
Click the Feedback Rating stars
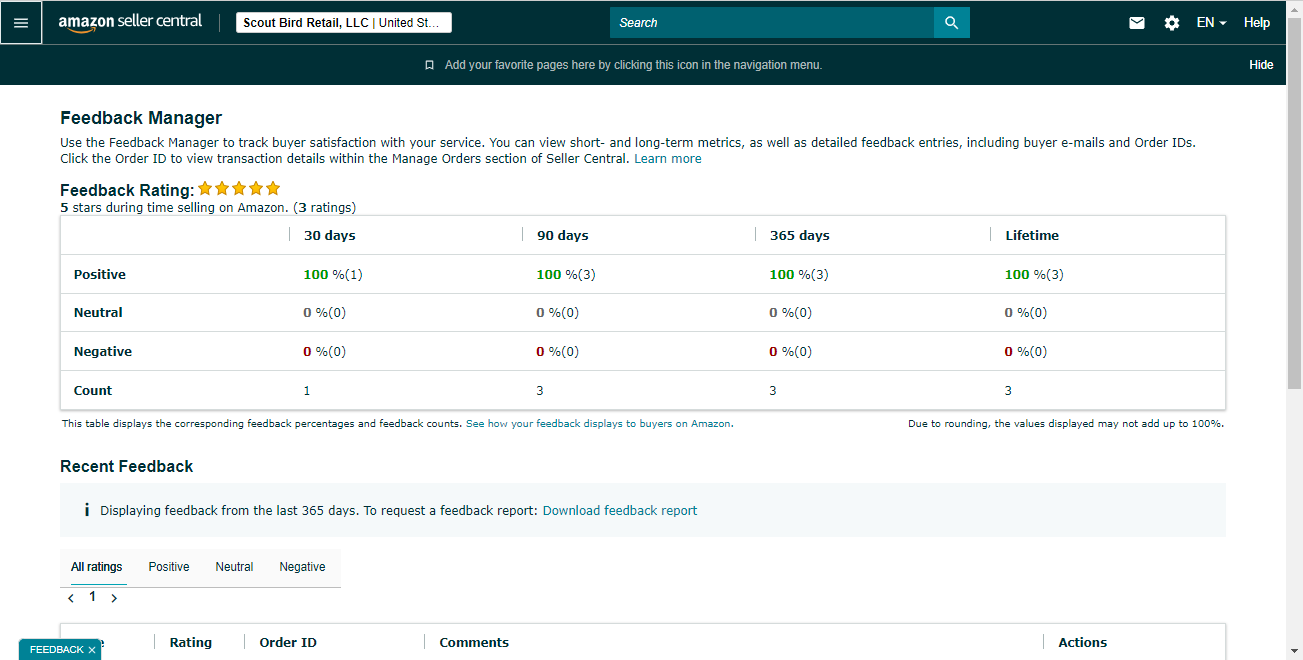(239, 188)
